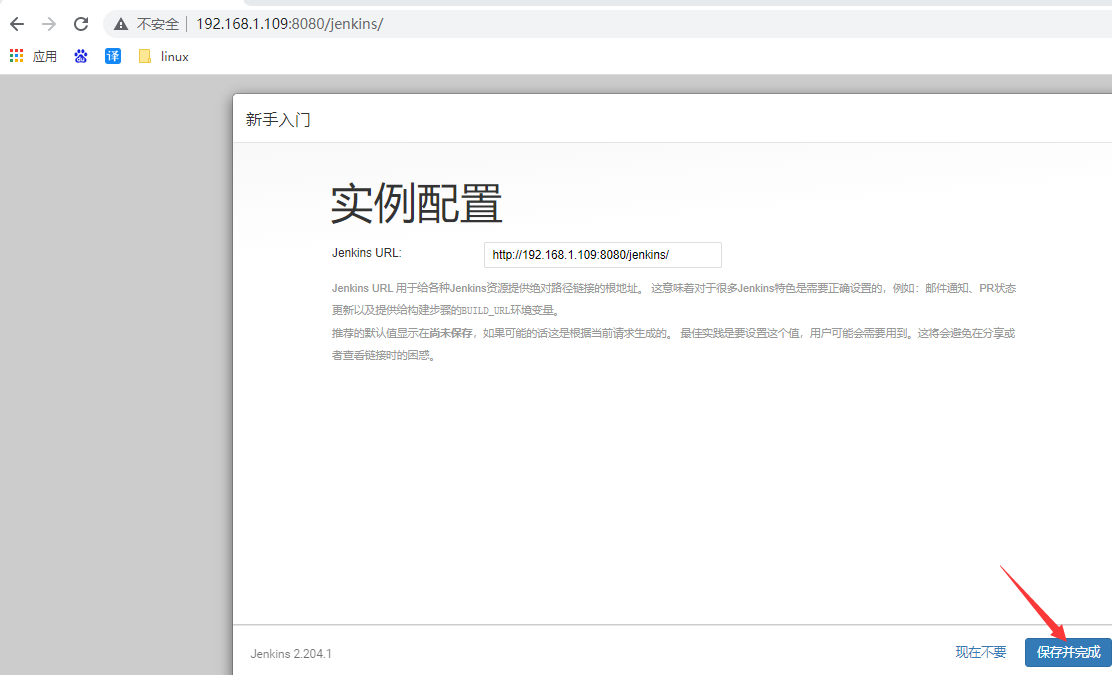Click paragraph starting Jenkins URL 用于给
This screenshot has width=1112, height=675.
click(x=674, y=299)
